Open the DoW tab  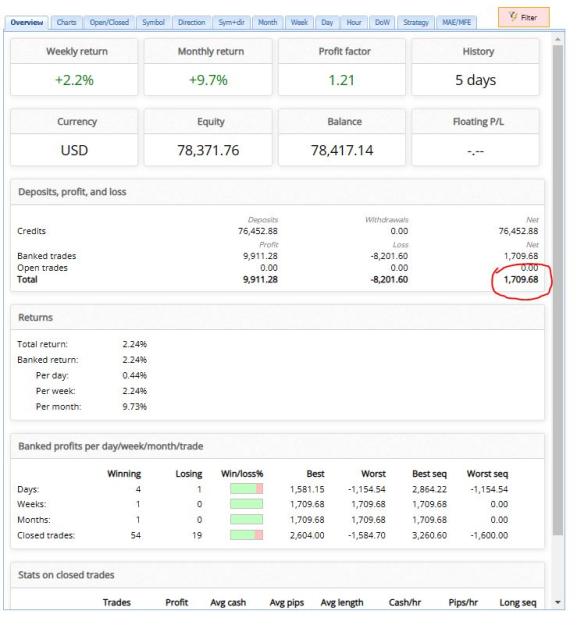click(x=382, y=22)
